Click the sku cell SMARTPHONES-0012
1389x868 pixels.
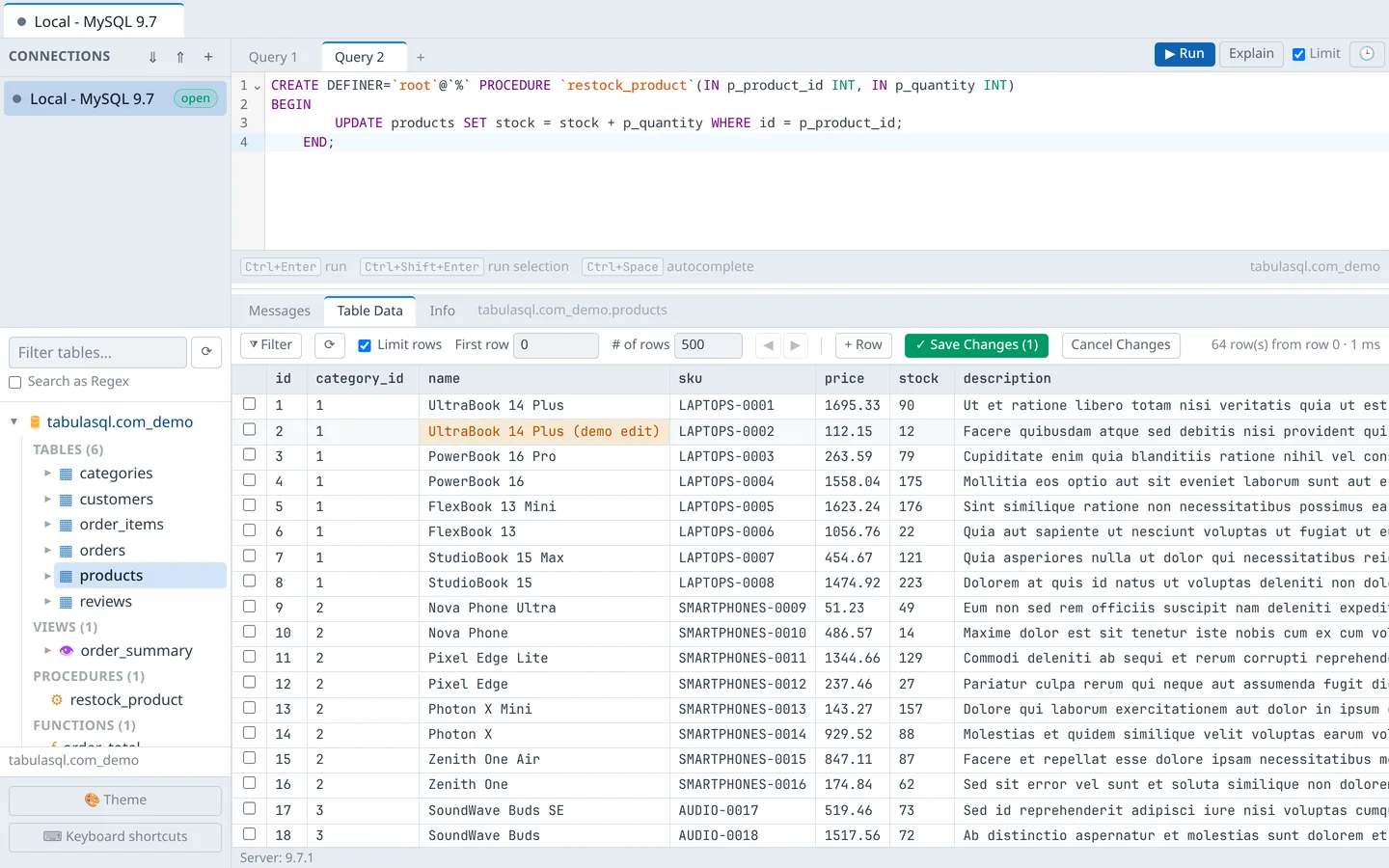(x=742, y=684)
